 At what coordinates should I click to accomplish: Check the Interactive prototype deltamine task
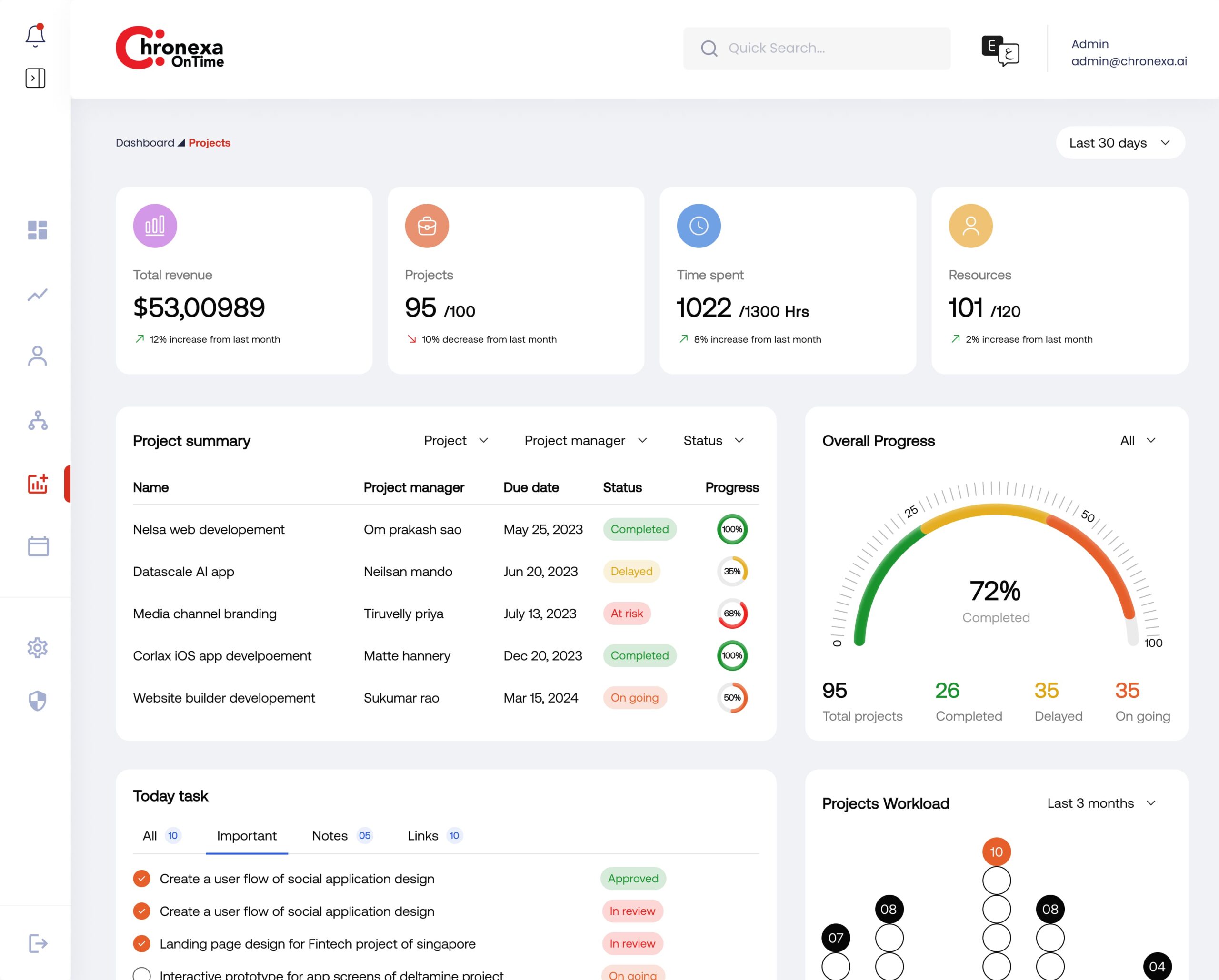coord(141,973)
